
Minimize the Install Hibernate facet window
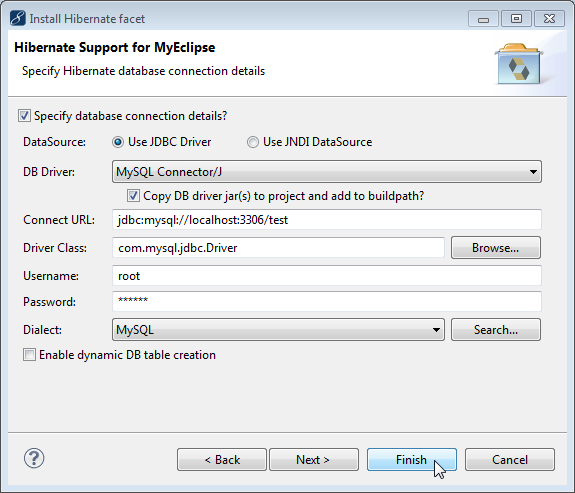pos(483,19)
